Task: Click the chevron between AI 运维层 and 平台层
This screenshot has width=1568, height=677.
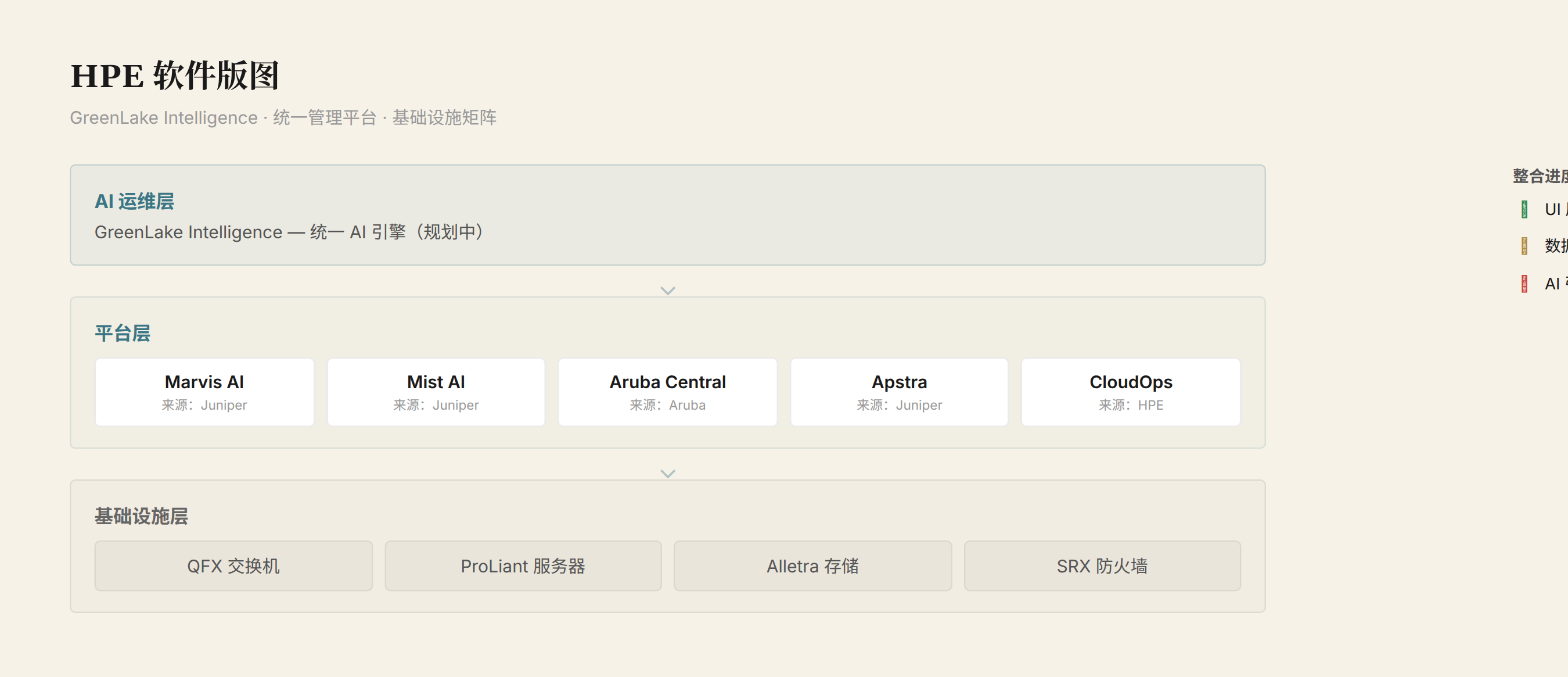Action: click(x=668, y=291)
